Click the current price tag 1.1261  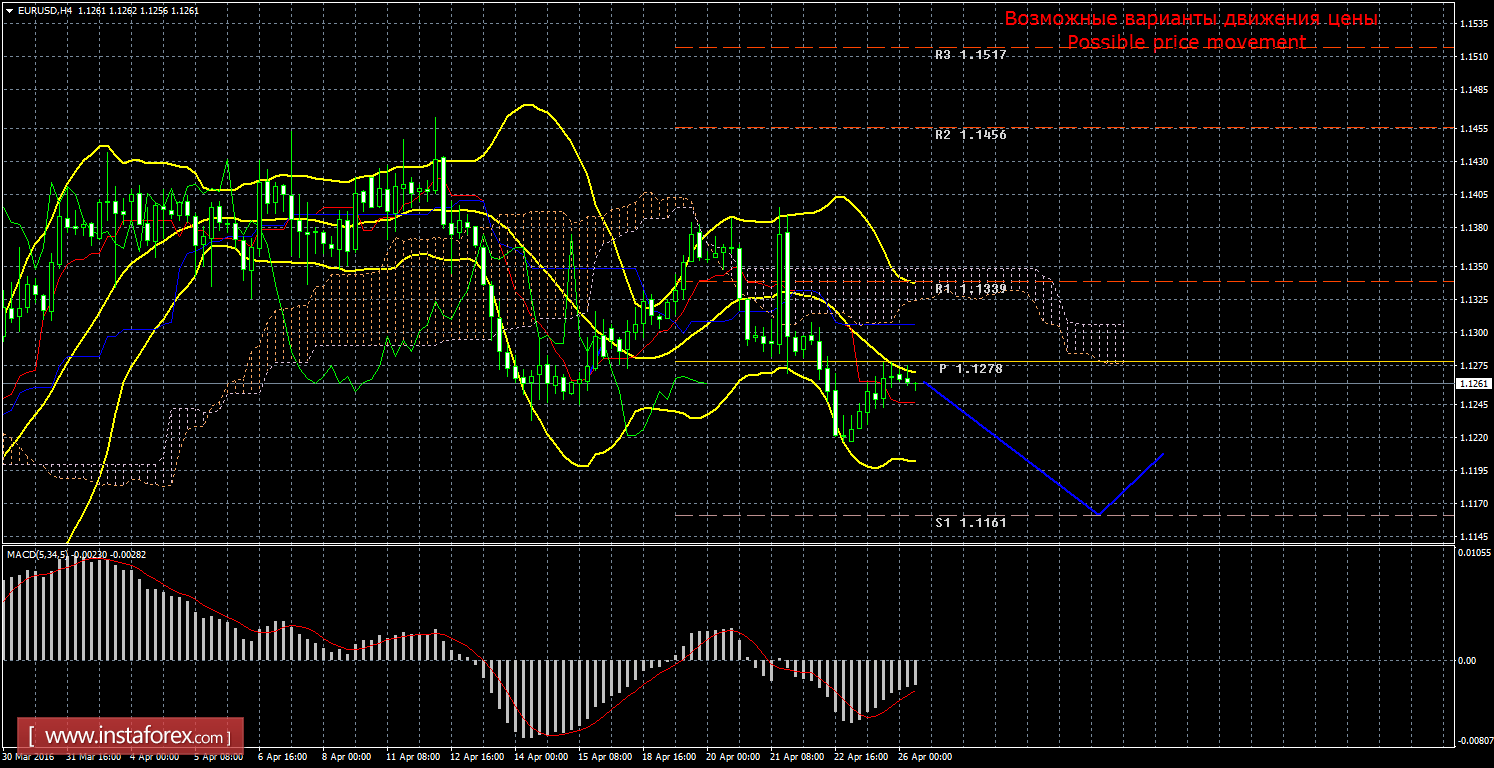click(1474, 383)
